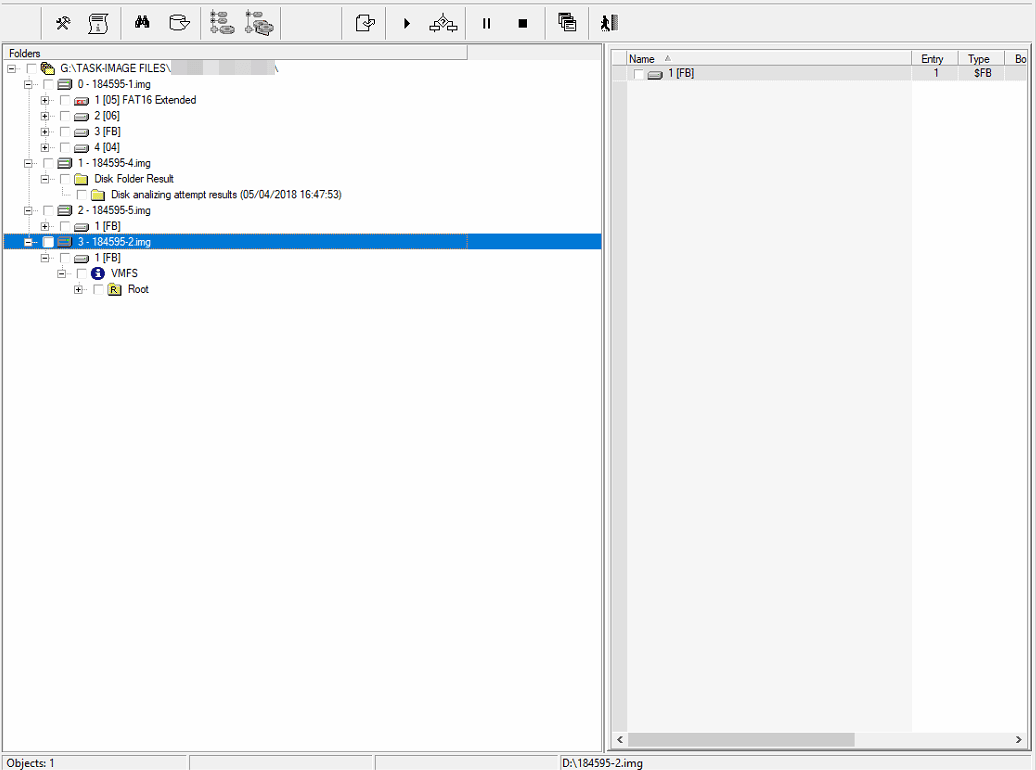
Task: Tick the checkbox for G:\TASK-IMAGE FILES root
Action: point(31,69)
